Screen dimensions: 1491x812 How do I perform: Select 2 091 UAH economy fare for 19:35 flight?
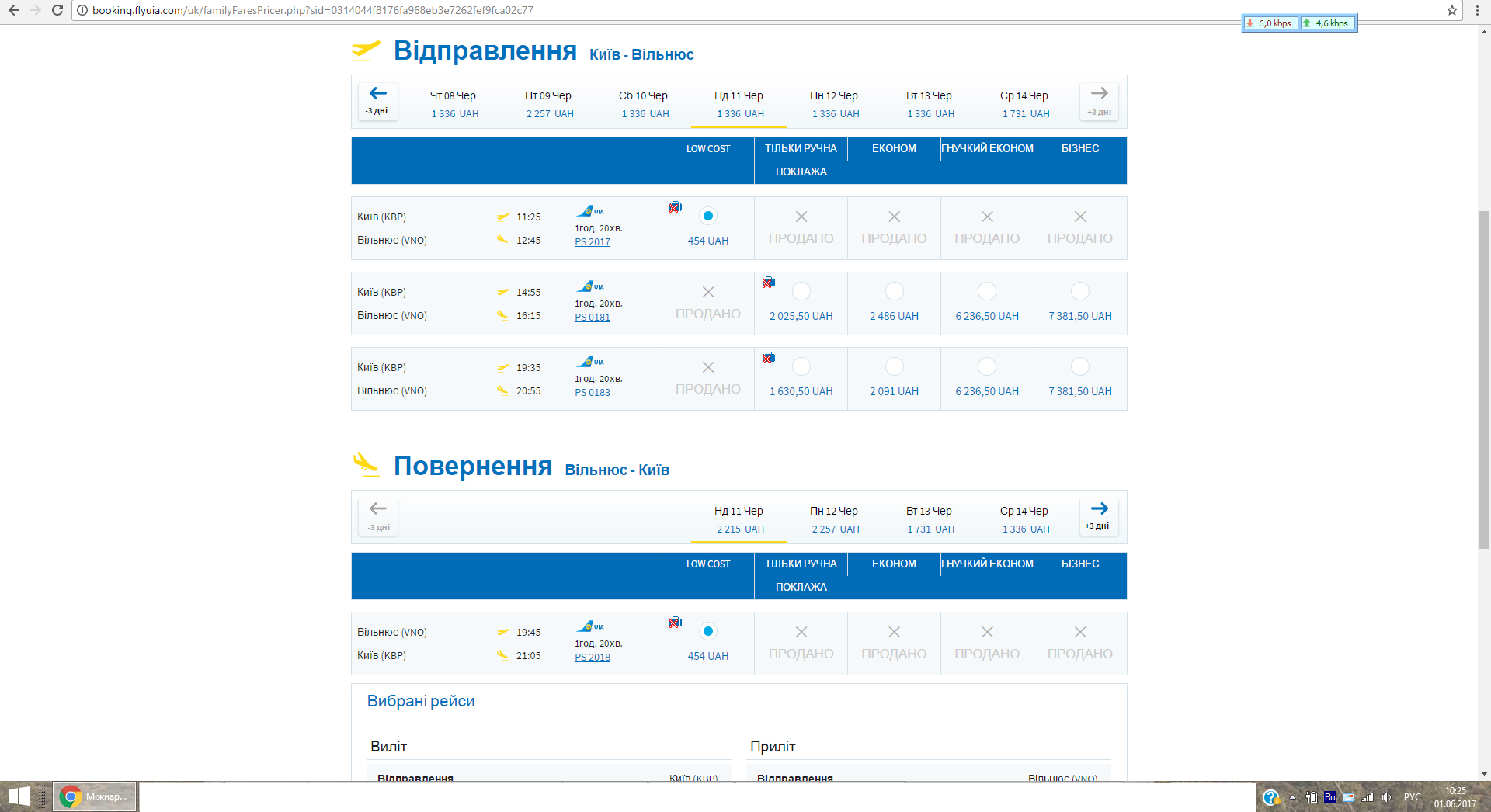pos(894,367)
